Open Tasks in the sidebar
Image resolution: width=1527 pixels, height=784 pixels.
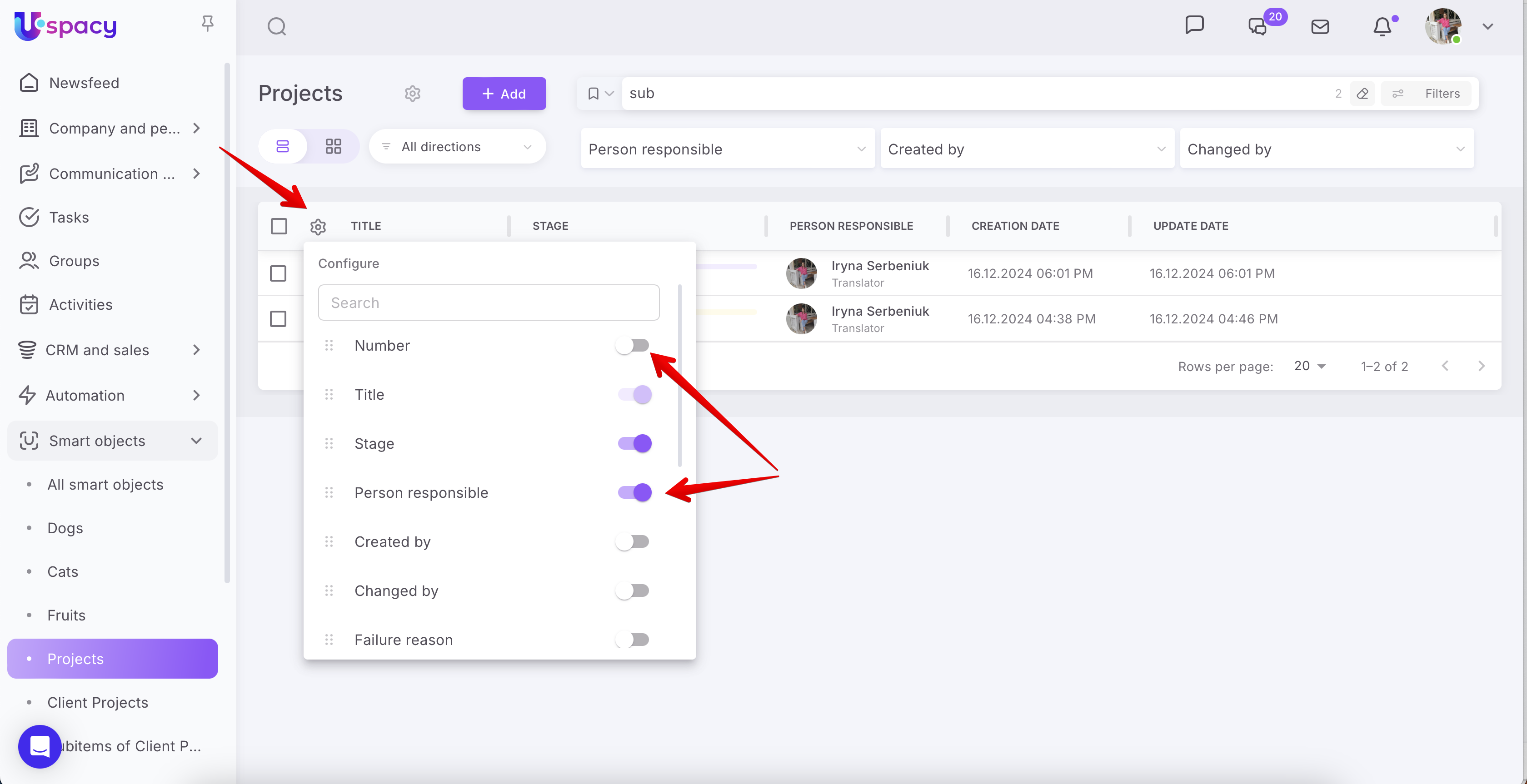69,218
